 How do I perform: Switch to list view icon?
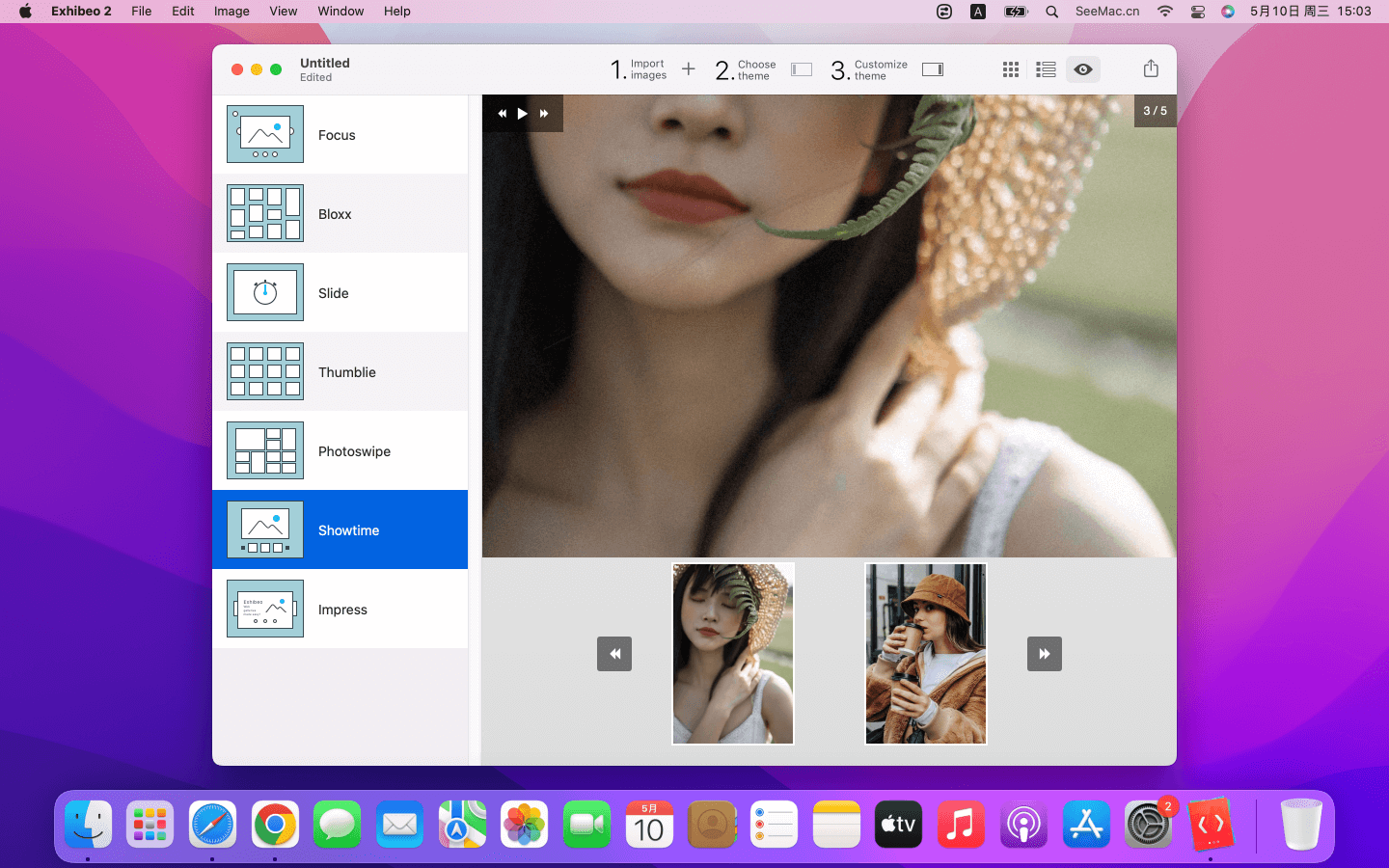click(1046, 69)
